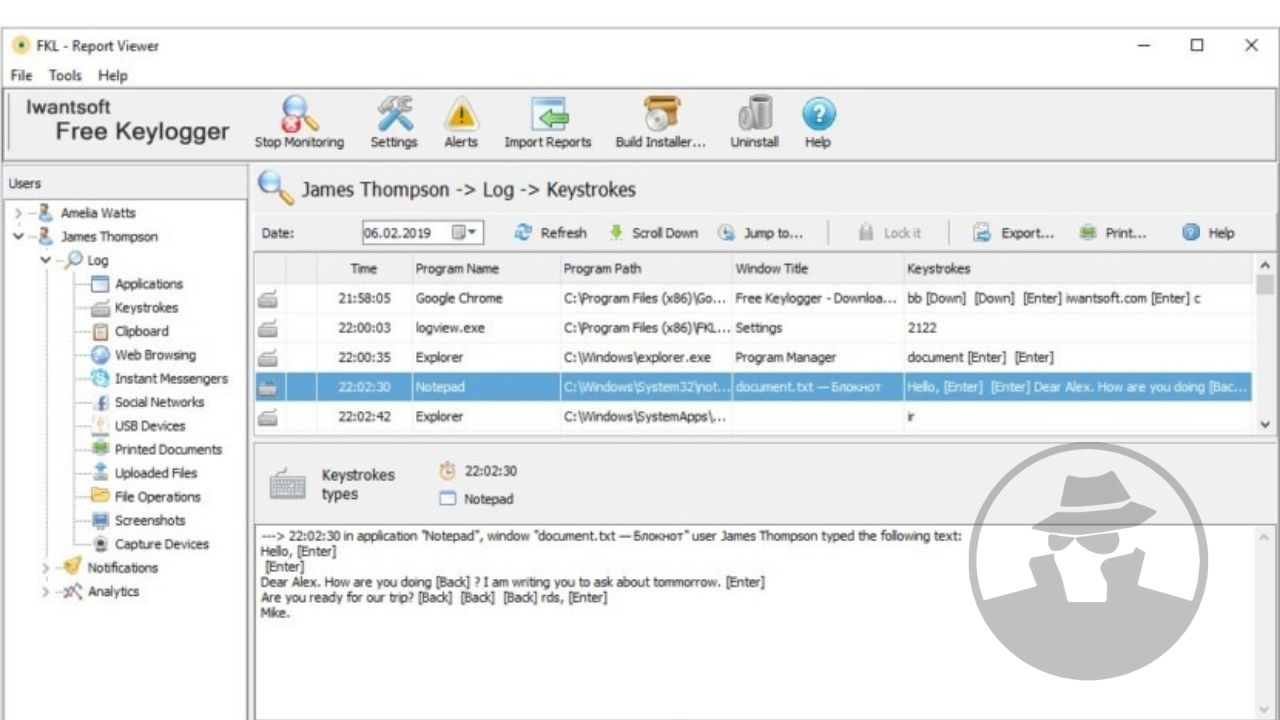Open the Printed Documents log

coord(168,450)
